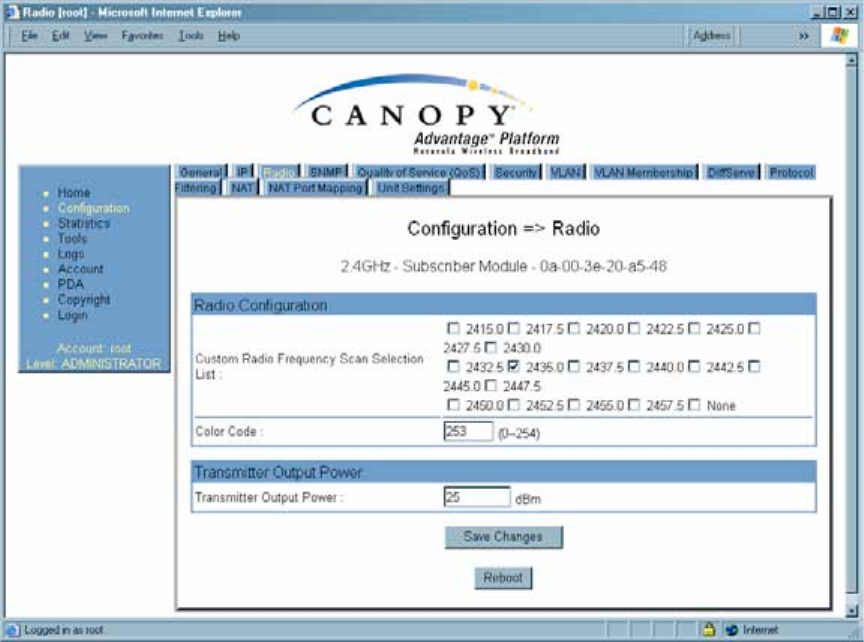
Task: Click the page icon beside Logged in as root
Action: pos(12,629)
